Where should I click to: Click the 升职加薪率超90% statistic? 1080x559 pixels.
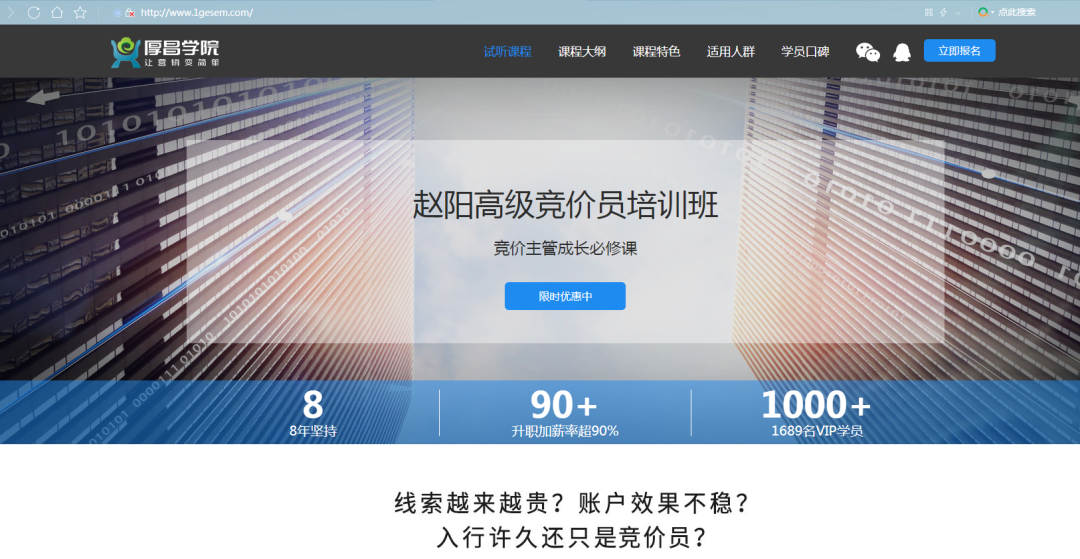pos(565,431)
